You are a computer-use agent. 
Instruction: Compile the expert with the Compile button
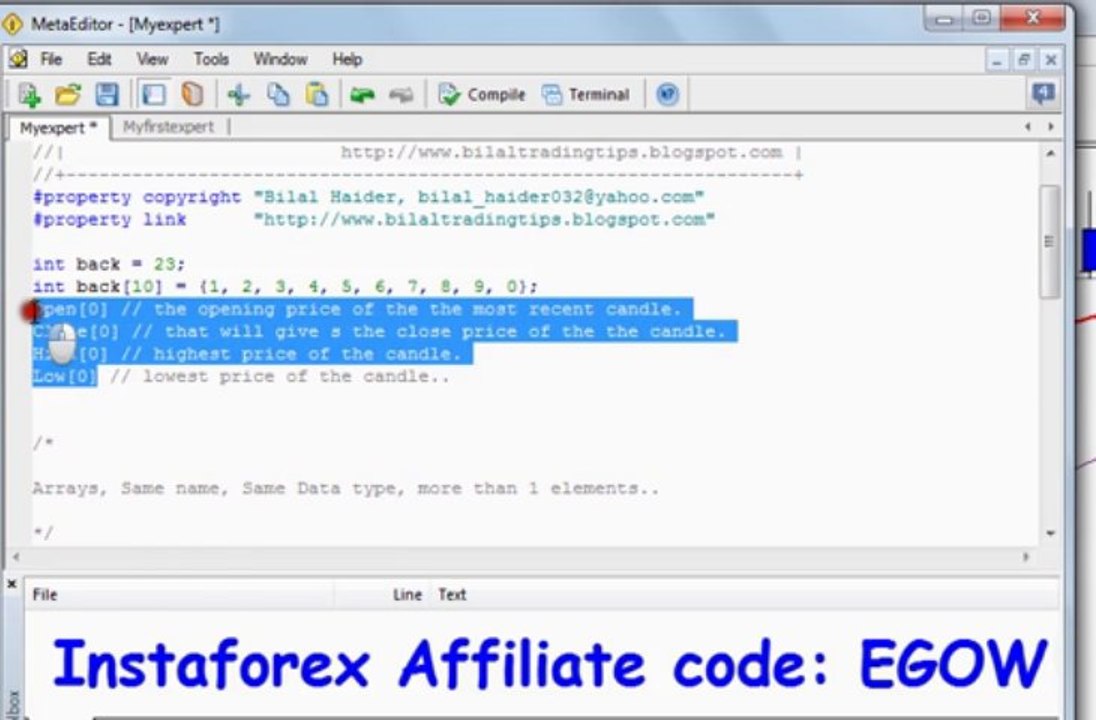tap(482, 94)
